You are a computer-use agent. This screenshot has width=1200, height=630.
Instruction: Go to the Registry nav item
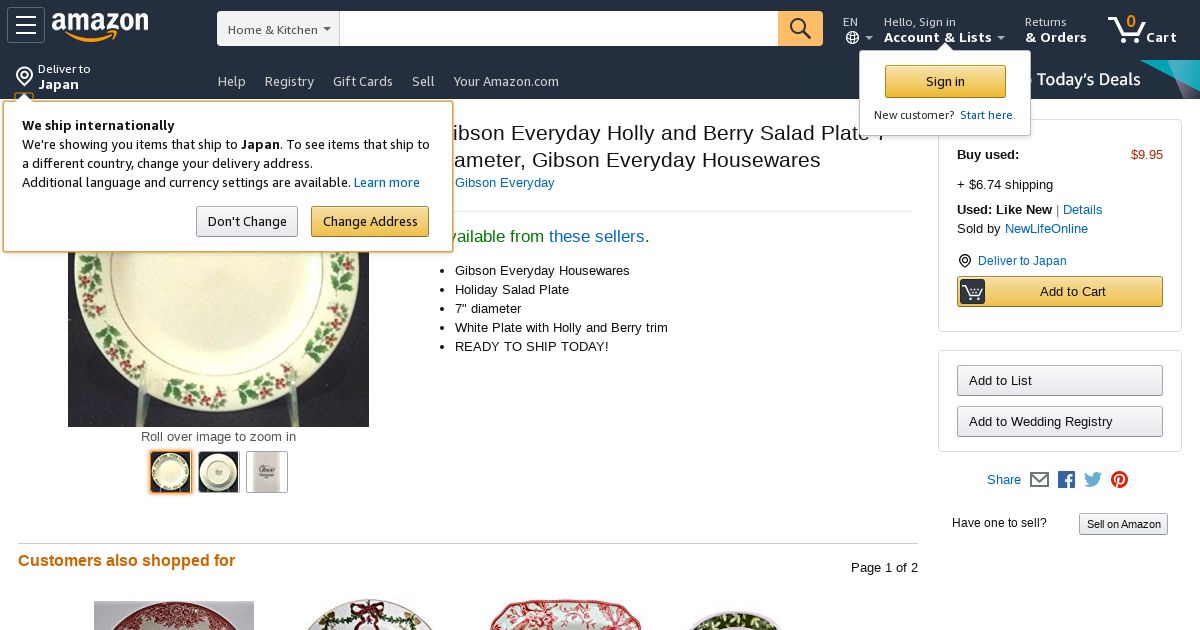289,81
